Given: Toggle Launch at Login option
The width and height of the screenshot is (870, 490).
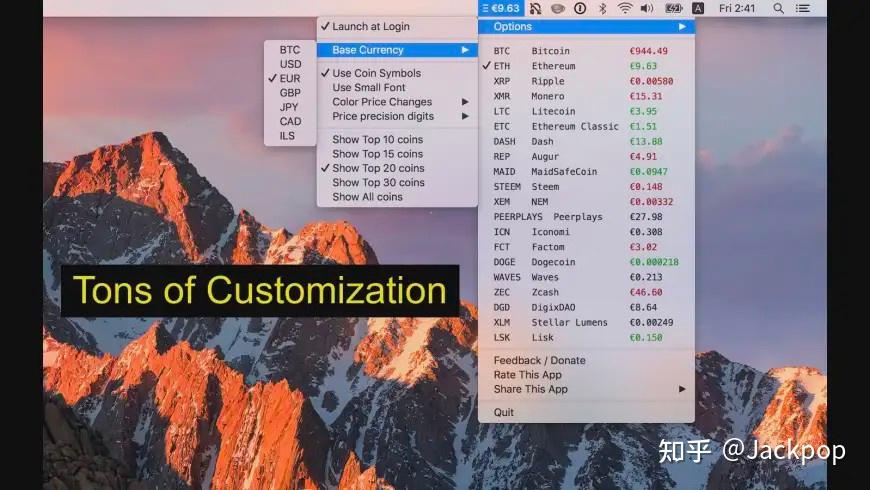Looking at the screenshot, I should coord(397,26).
